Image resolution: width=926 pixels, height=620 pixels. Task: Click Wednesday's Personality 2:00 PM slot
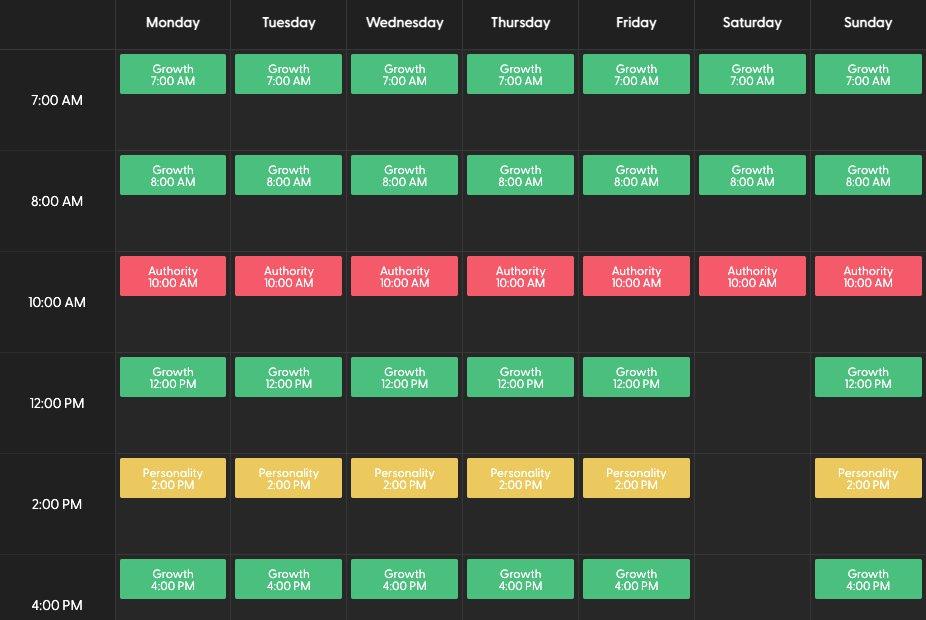click(x=404, y=478)
